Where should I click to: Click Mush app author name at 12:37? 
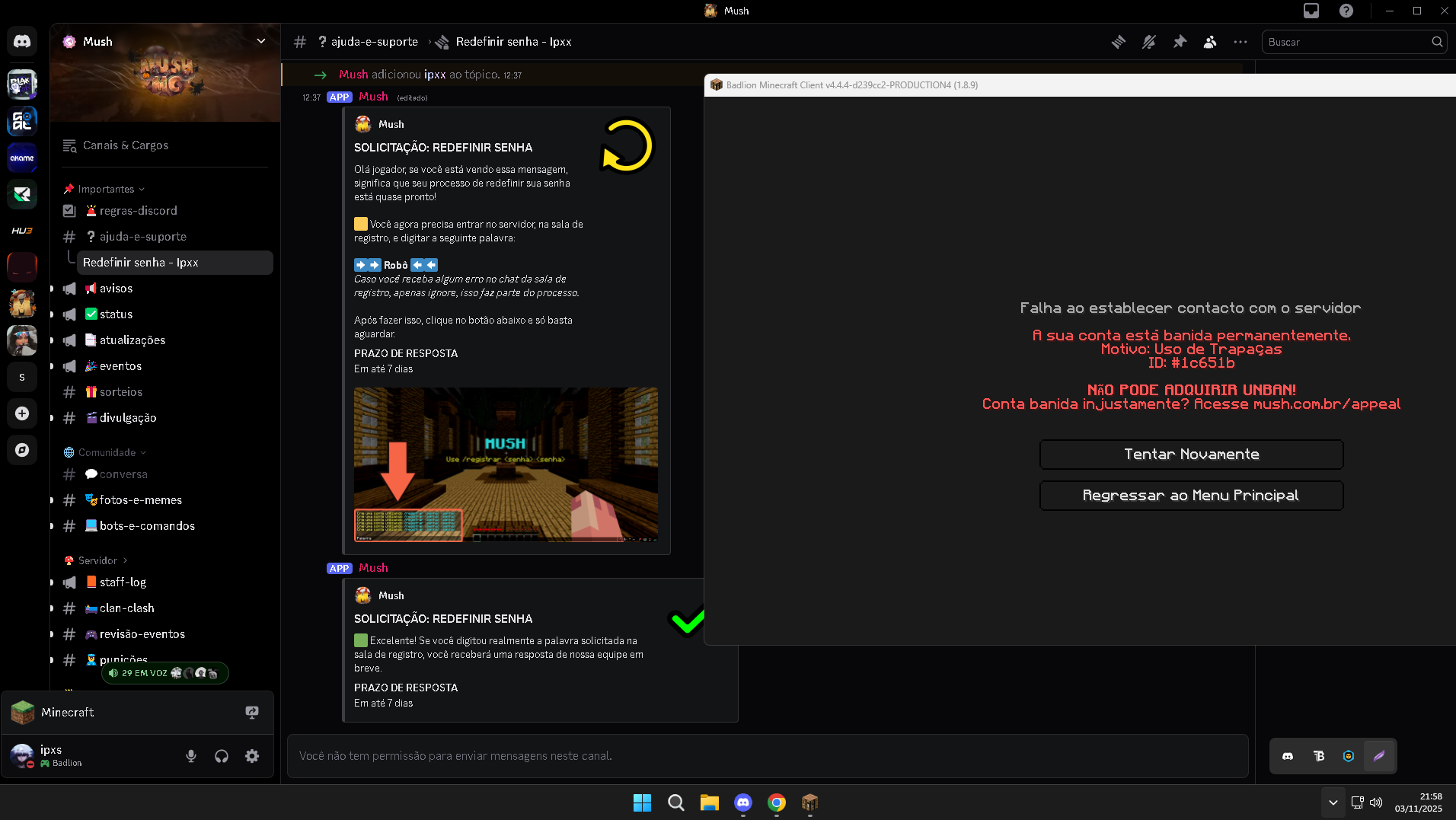point(373,97)
